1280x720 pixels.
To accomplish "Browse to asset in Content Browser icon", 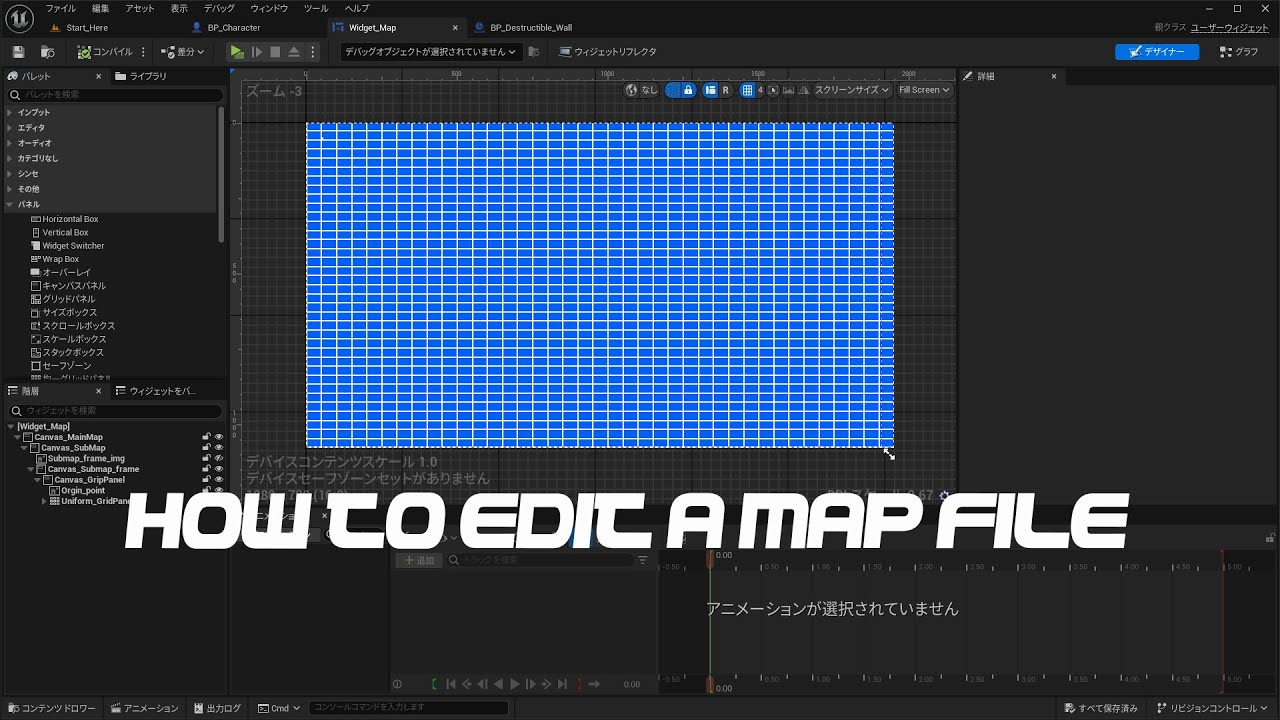I will pyautogui.click(x=47, y=52).
